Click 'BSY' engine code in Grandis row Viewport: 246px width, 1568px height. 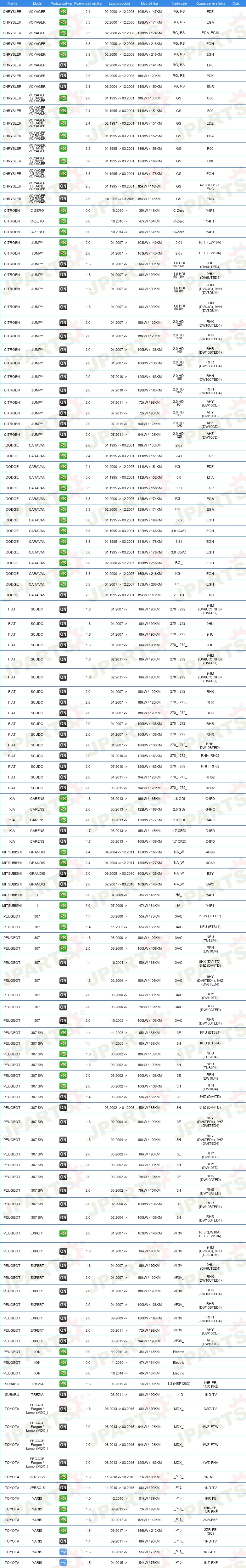pyautogui.click(x=210, y=874)
